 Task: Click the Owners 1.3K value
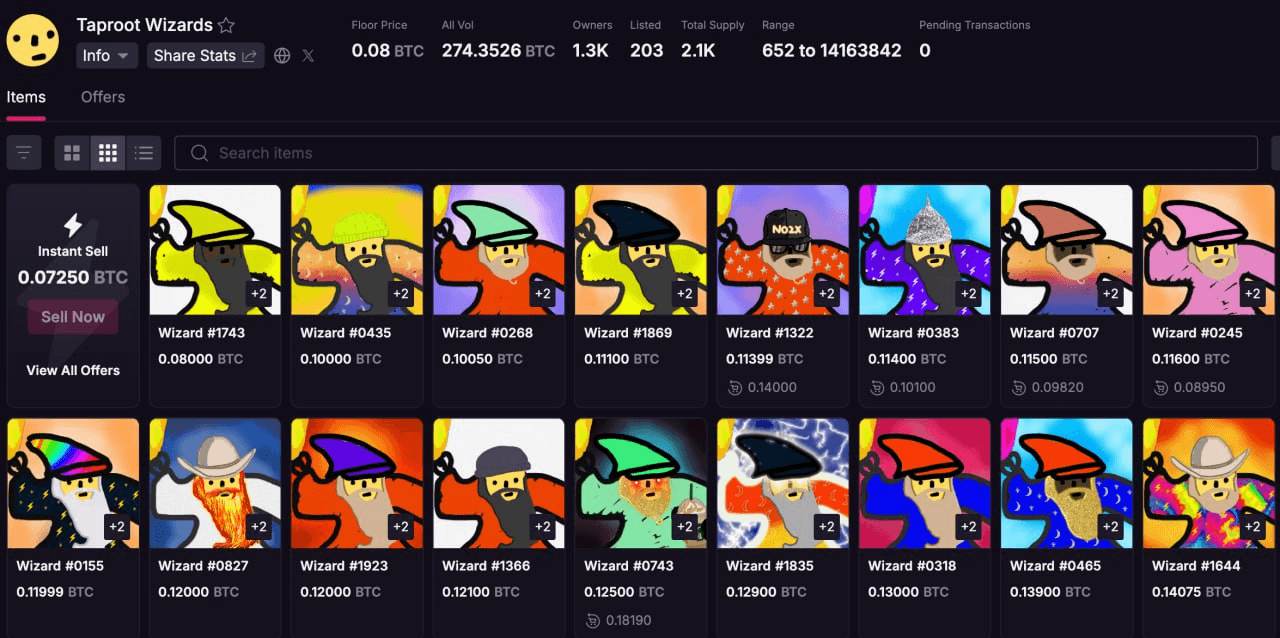pos(591,50)
